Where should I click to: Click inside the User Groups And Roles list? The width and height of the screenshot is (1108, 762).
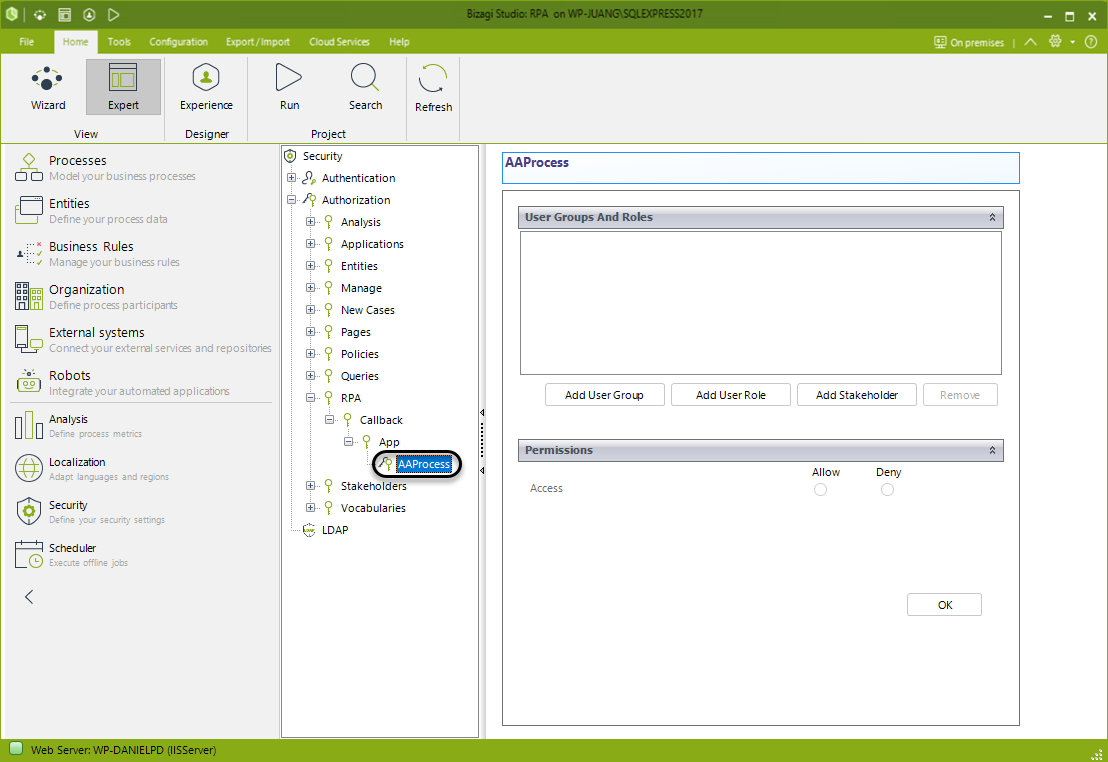coord(760,303)
